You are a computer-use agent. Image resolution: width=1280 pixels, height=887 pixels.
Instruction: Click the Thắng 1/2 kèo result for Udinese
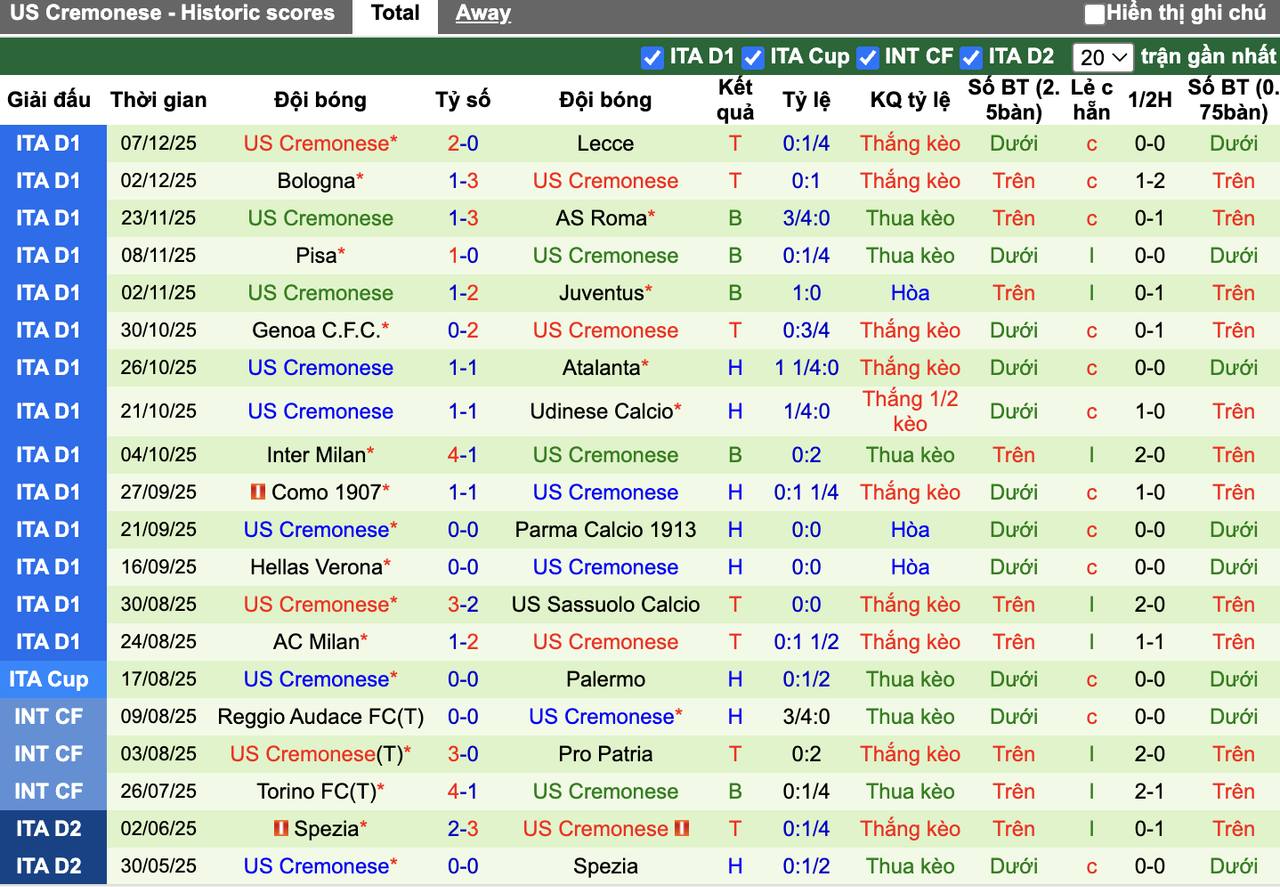[x=910, y=411]
